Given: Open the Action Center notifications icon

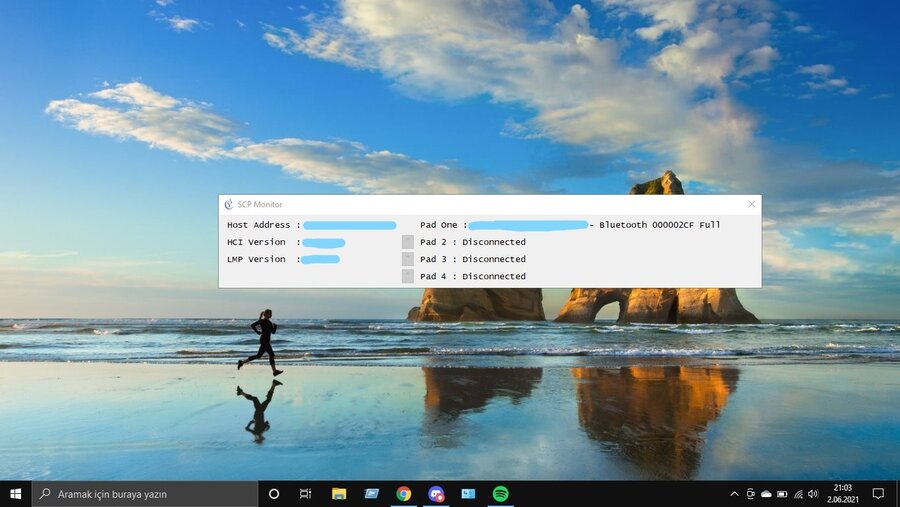Looking at the screenshot, I should [x=878, y=494].
